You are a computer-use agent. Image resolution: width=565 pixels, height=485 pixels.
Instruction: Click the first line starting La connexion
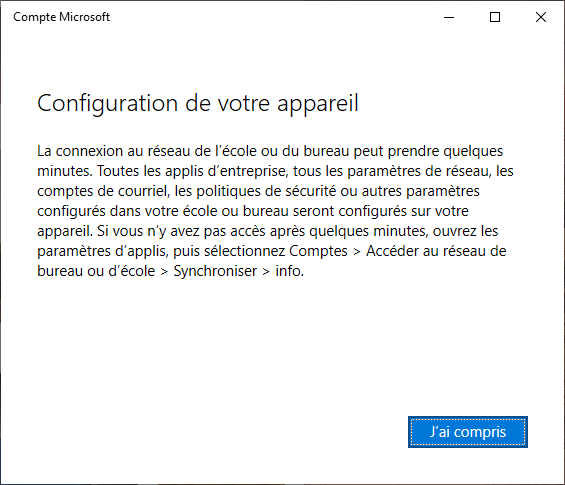(270, 151)
